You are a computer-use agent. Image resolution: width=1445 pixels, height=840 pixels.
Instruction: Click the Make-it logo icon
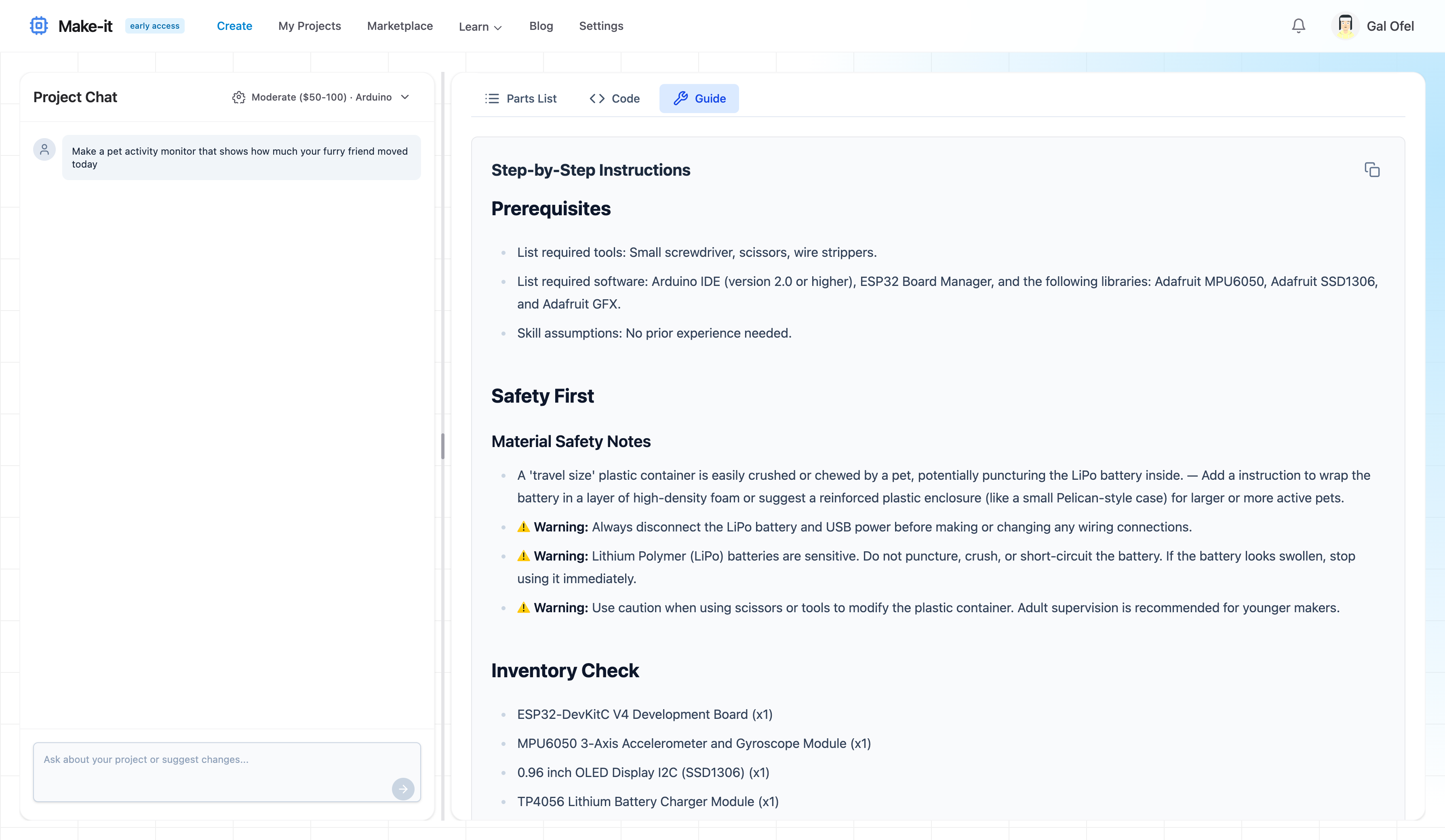tap(38, 25)
